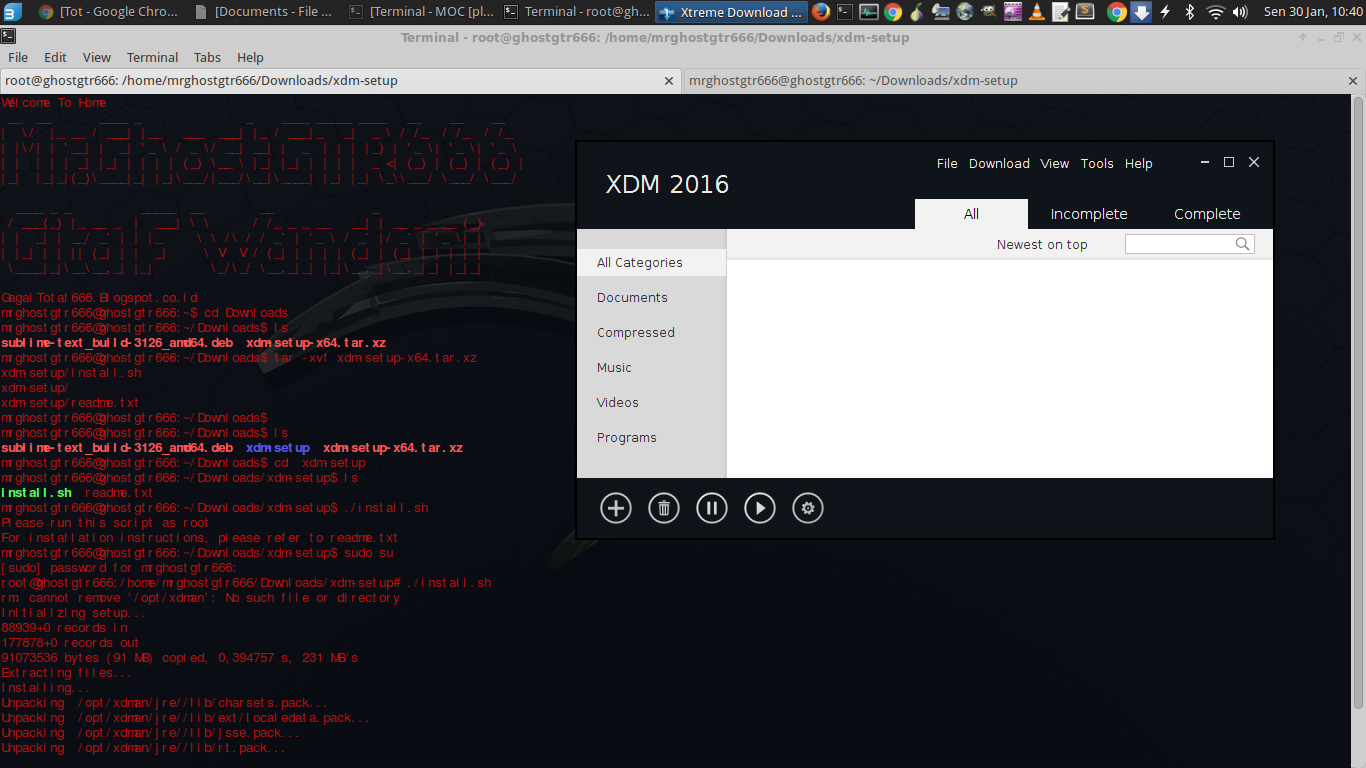This screenshot has height=768, width=1366.
Task: Open Wi-Fi network indicator
Action: (1216, 12)
